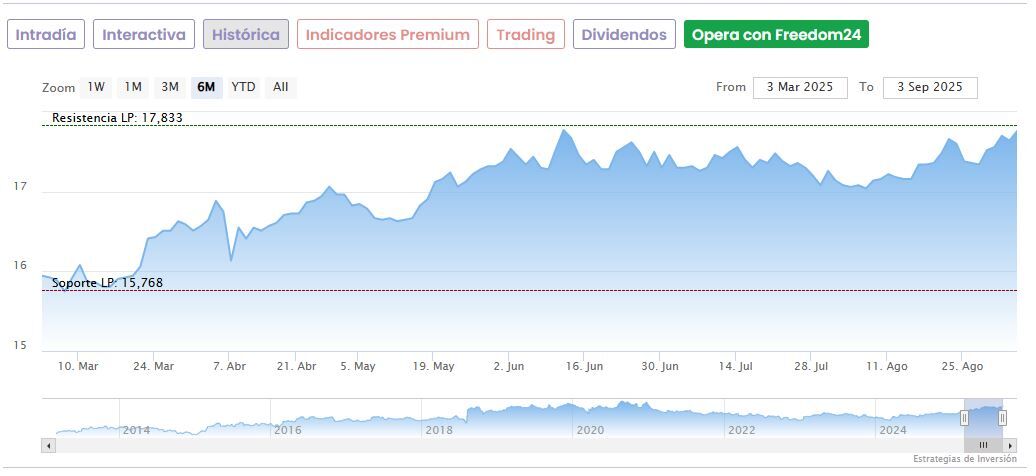Image resolution: width=1036 pixels, height=476 pixels.
Task: Click the right range handle in navigator
Action: 1002,418
